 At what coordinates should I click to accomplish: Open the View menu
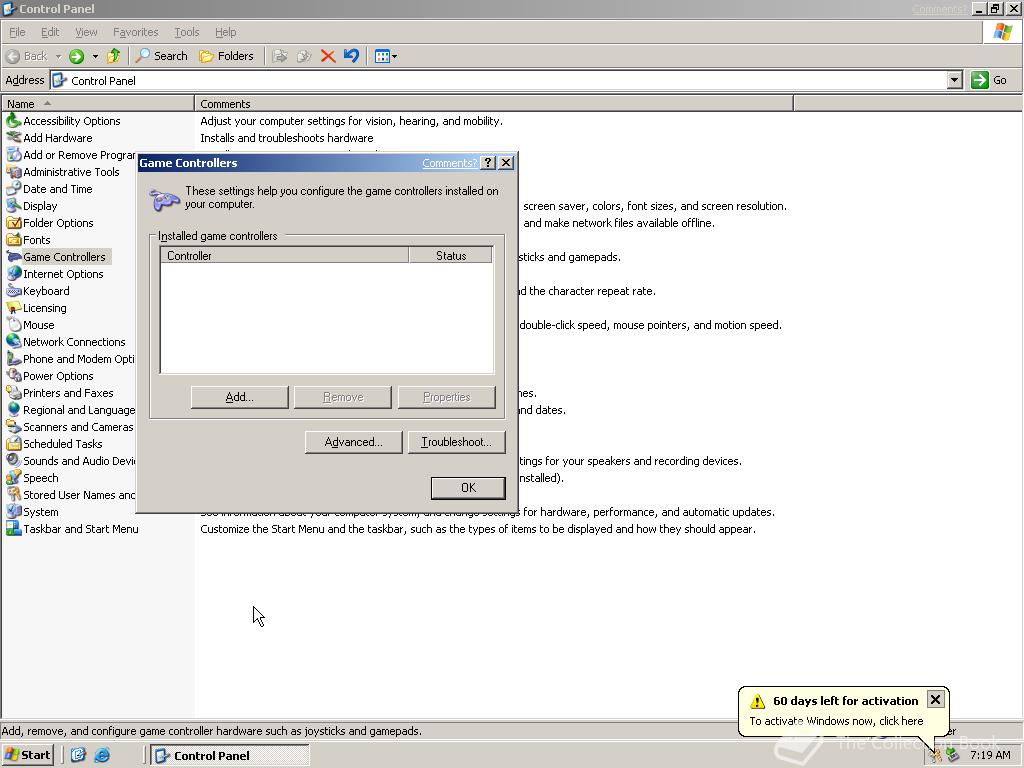tap(86, 32)
